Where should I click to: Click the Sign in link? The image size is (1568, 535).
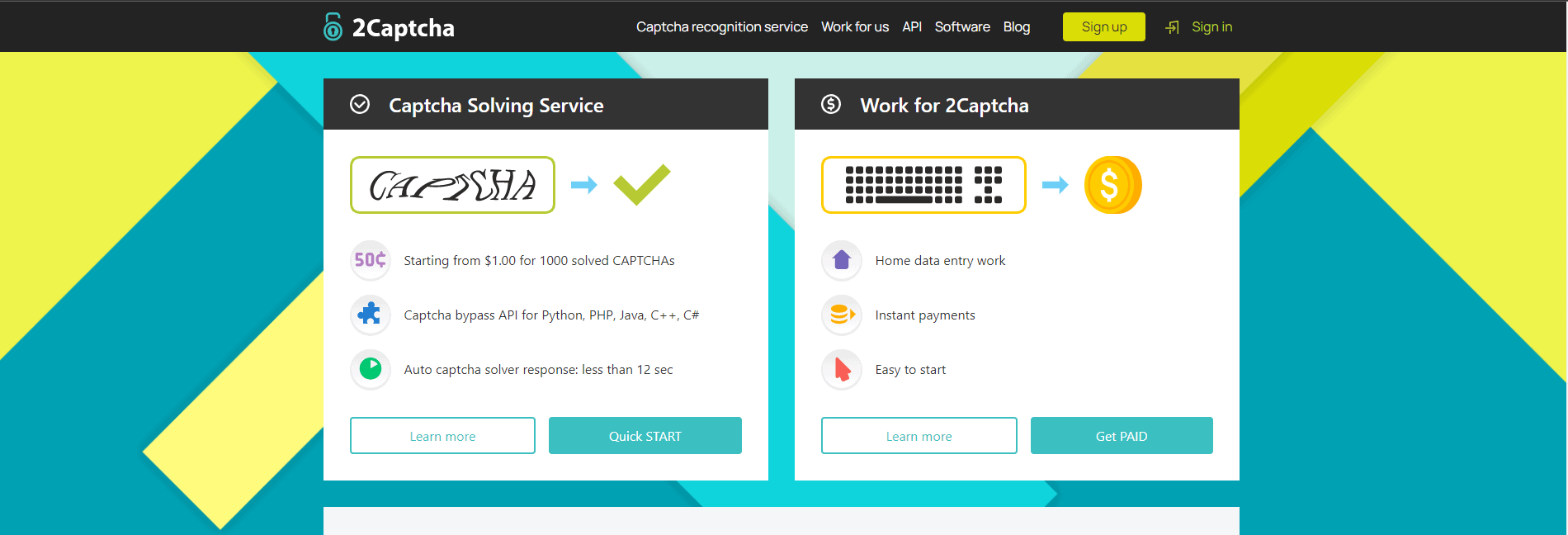tap(1211, 26)
